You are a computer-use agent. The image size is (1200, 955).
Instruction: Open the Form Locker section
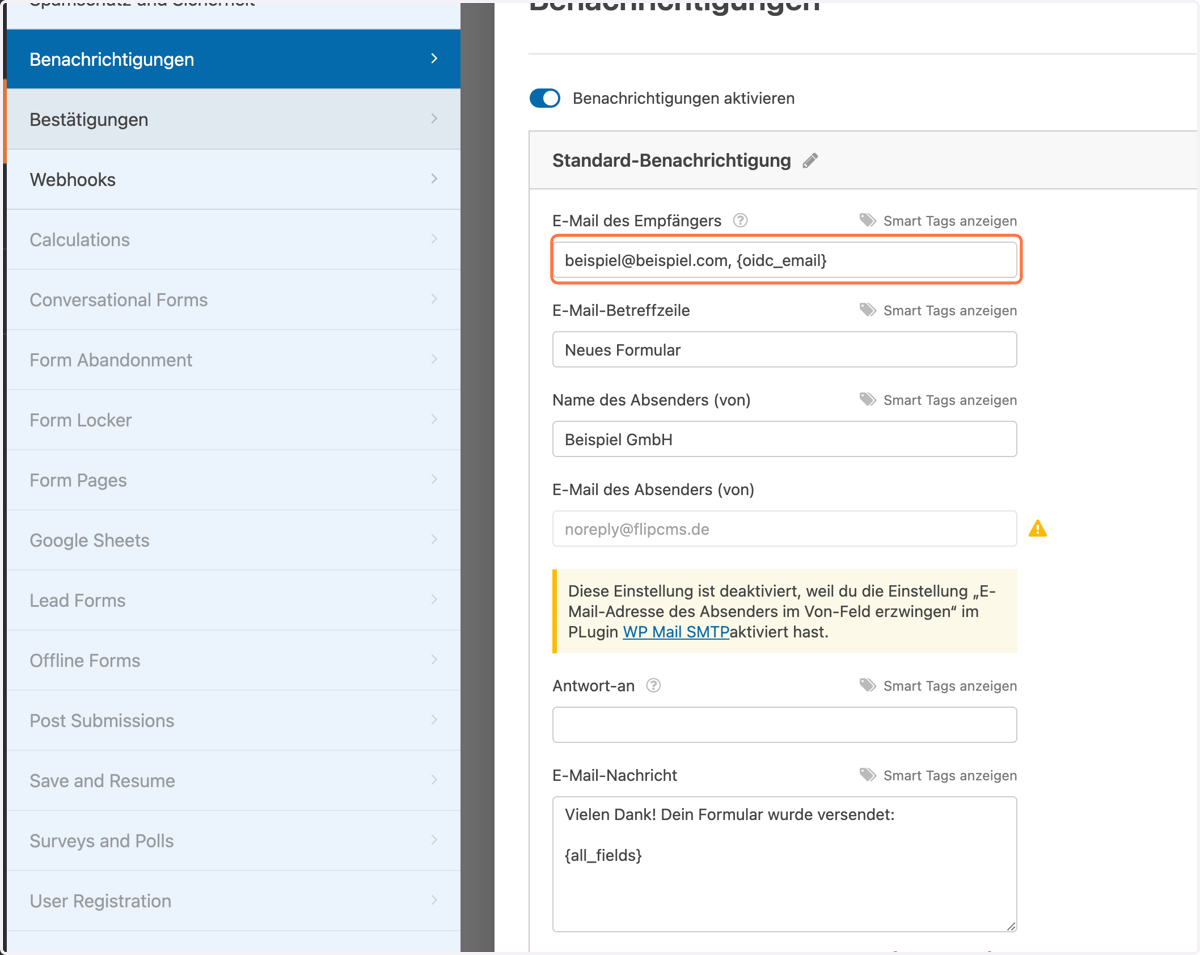pyautogui.click(x=233, y=419)
